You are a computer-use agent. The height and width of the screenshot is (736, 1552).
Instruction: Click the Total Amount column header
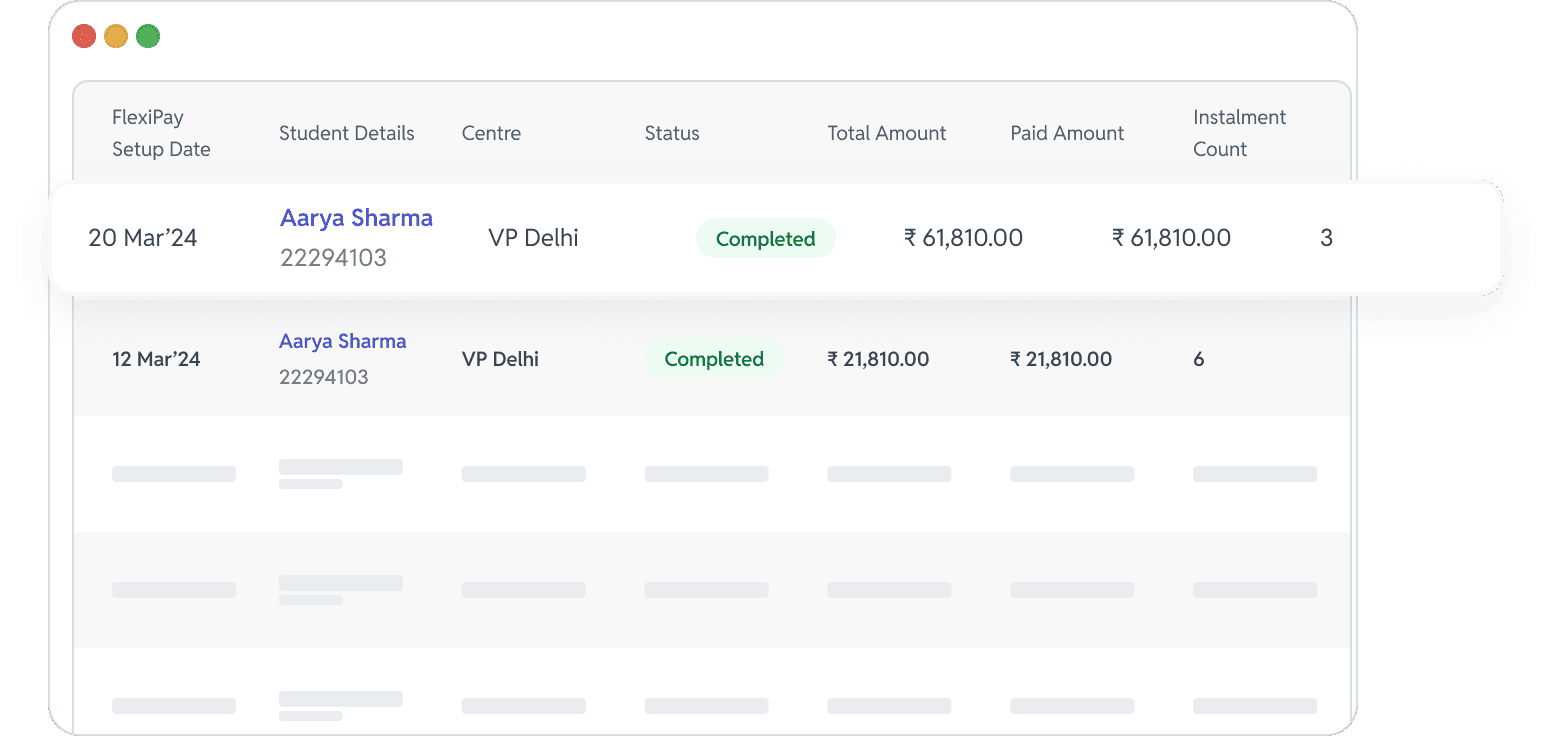(886, 133)
